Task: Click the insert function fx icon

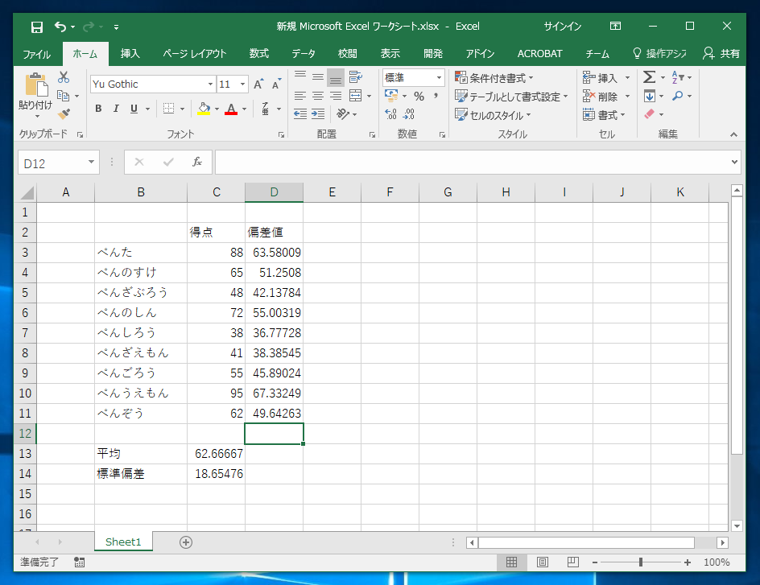Action: point(197,162)
